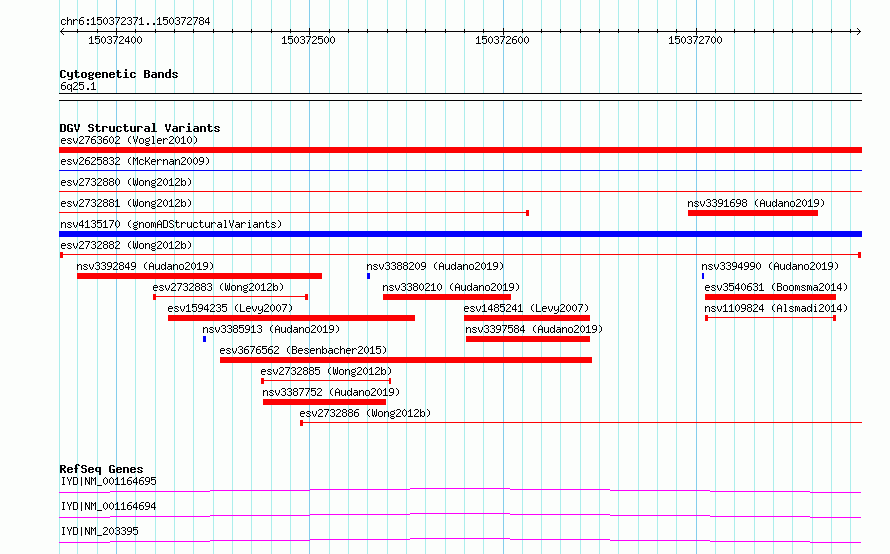The height and width of the screenshot is (554, 890).
Task: Select the esv2732882 (Wong2012b) label
Action: click(x=126, y=245)
